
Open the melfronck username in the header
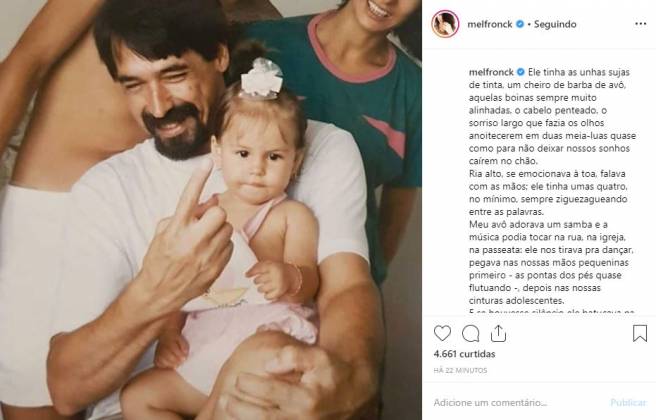489,24
